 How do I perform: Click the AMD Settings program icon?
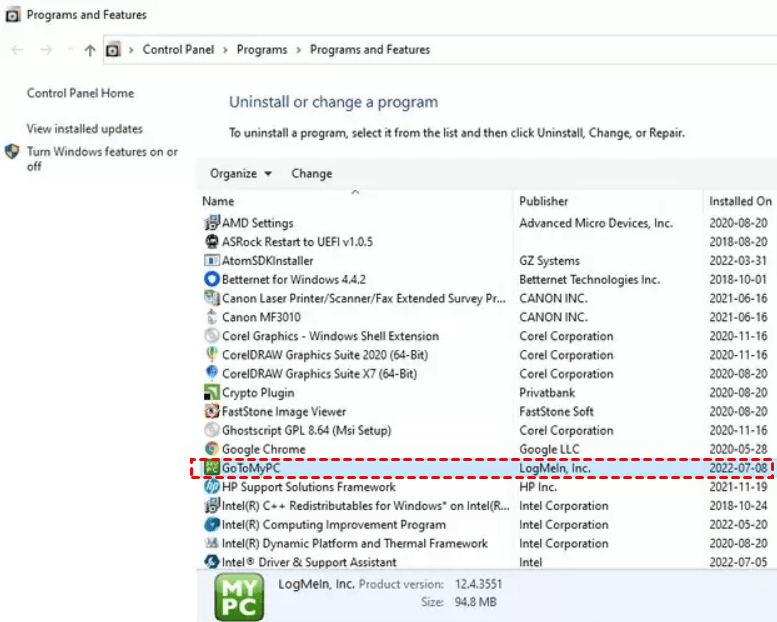coord(212,223)
